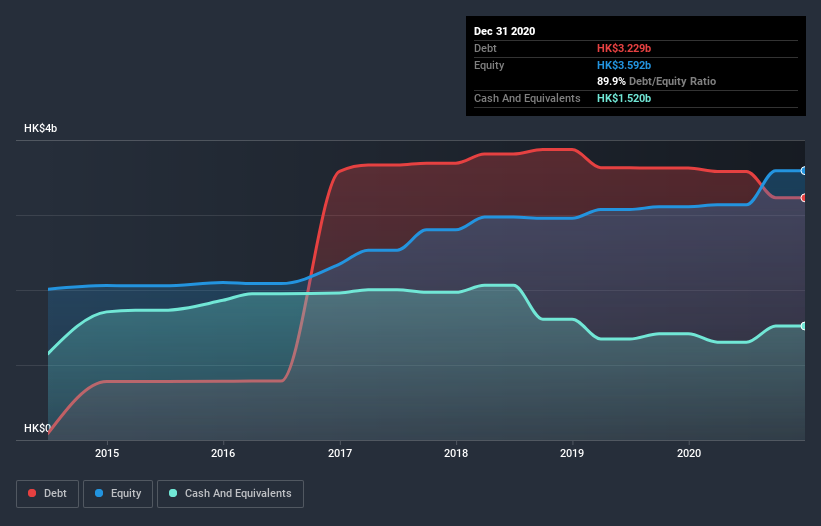The image size is (821, 526).
Task: Click the 2016 x-axis label
Action: pyautogui.click(x=223, y=453)
